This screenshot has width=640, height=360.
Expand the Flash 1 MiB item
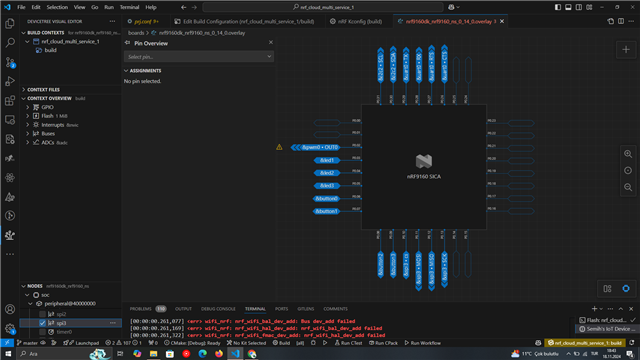coord(28,116)
